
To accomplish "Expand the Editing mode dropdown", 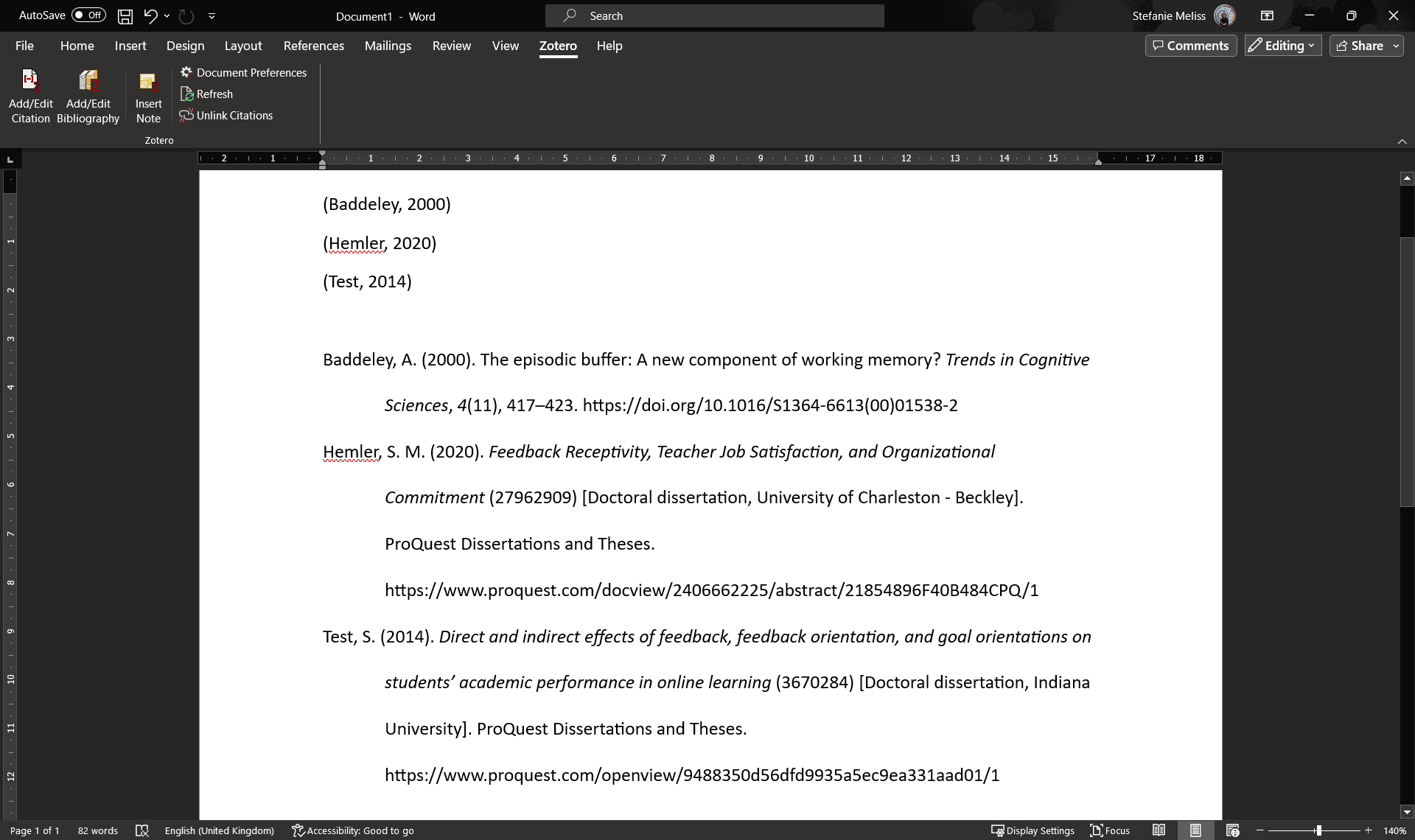I will pyautogui.click(x=1282, y=46).
